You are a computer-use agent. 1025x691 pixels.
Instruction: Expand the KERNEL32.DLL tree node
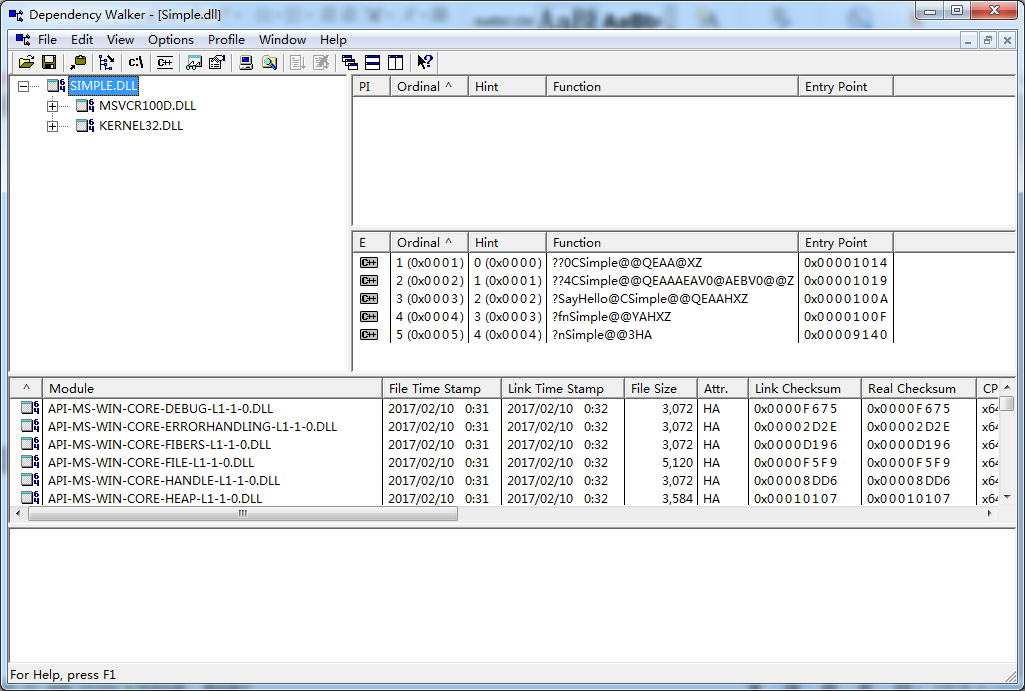[52, 126]
